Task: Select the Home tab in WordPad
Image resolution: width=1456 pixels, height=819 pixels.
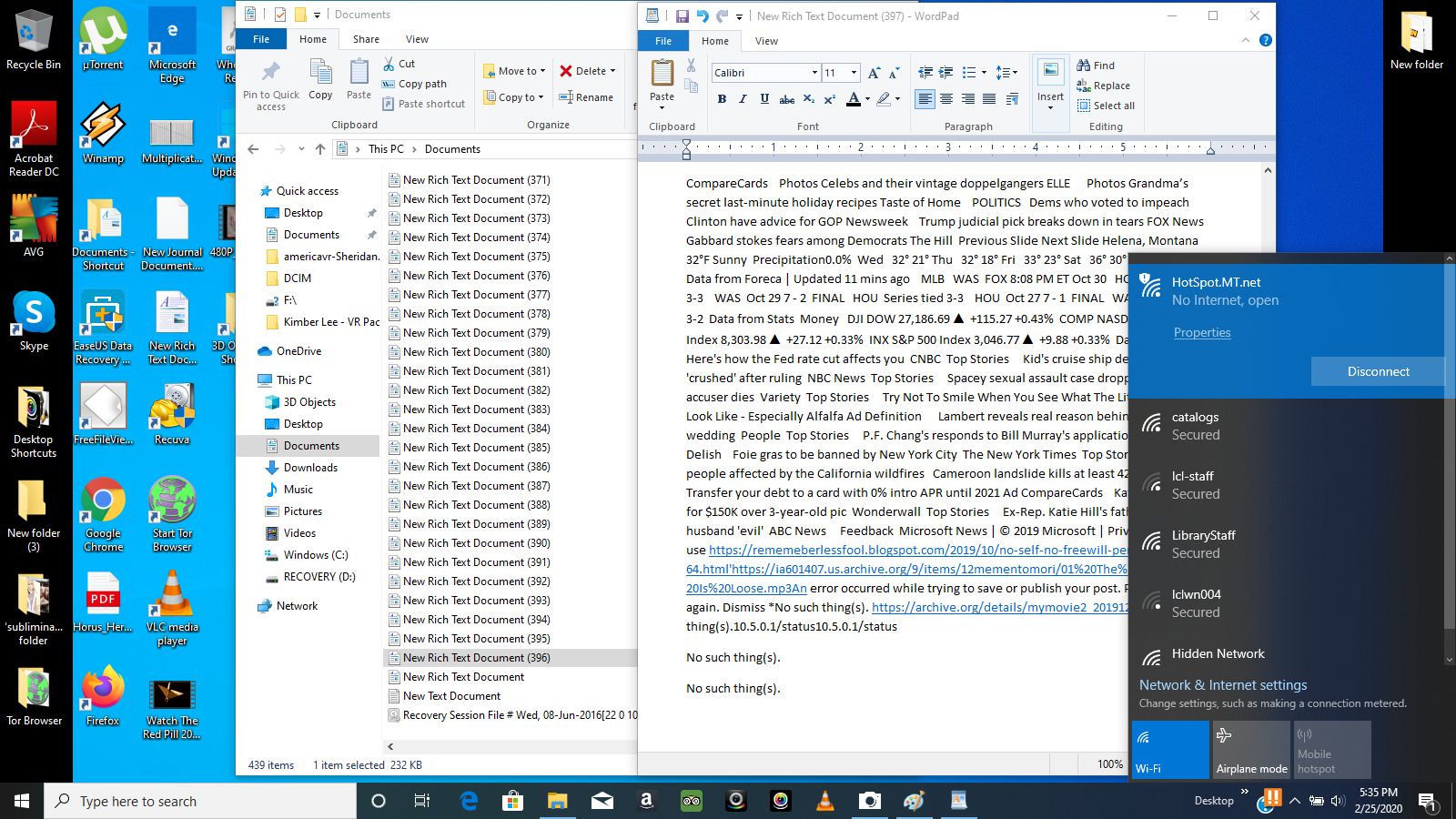Action: (715, 41)
